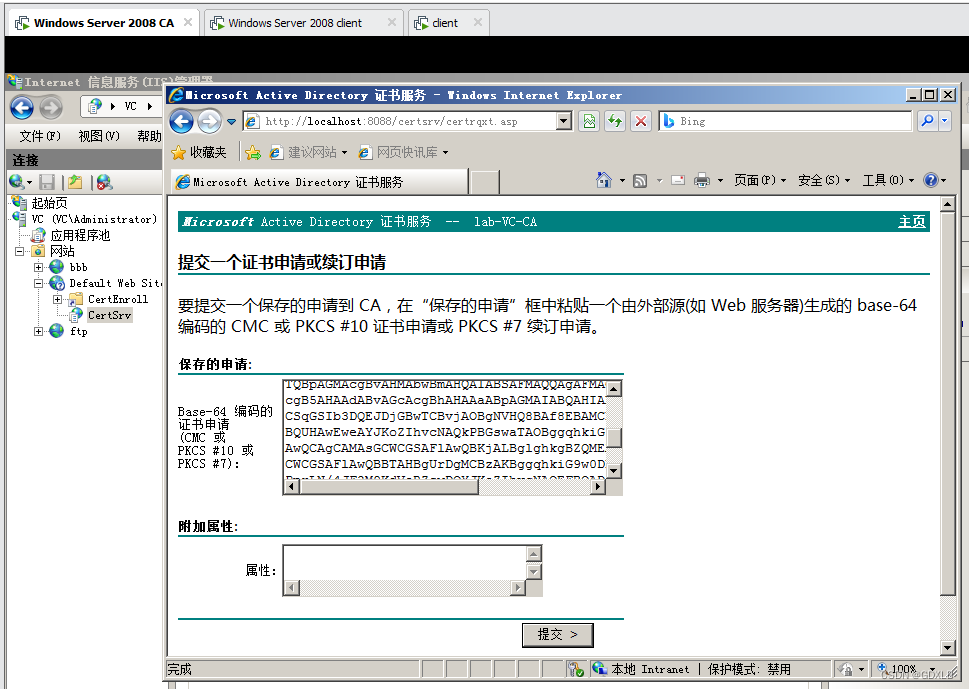Expand the CertEnroll node
969x689 pixels.
57,299
